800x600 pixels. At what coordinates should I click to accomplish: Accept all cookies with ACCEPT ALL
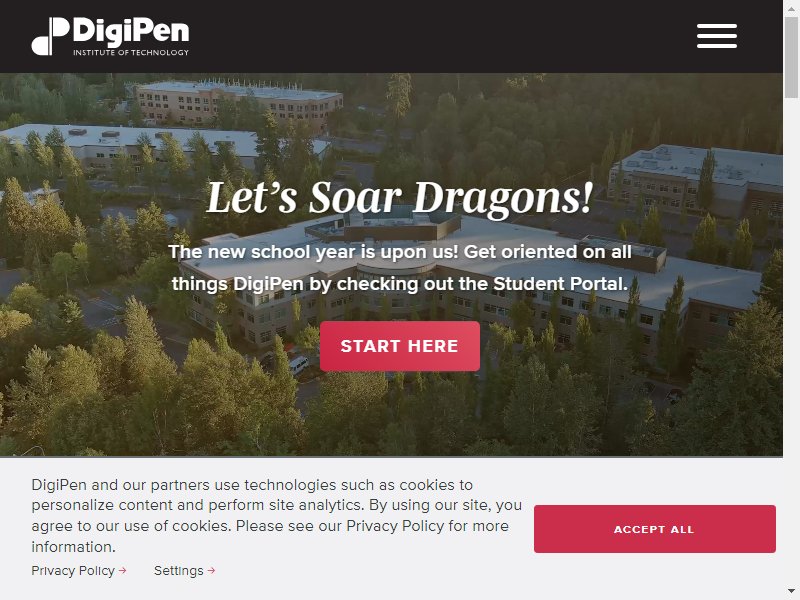pyautogui.click(x=655, y=529)
